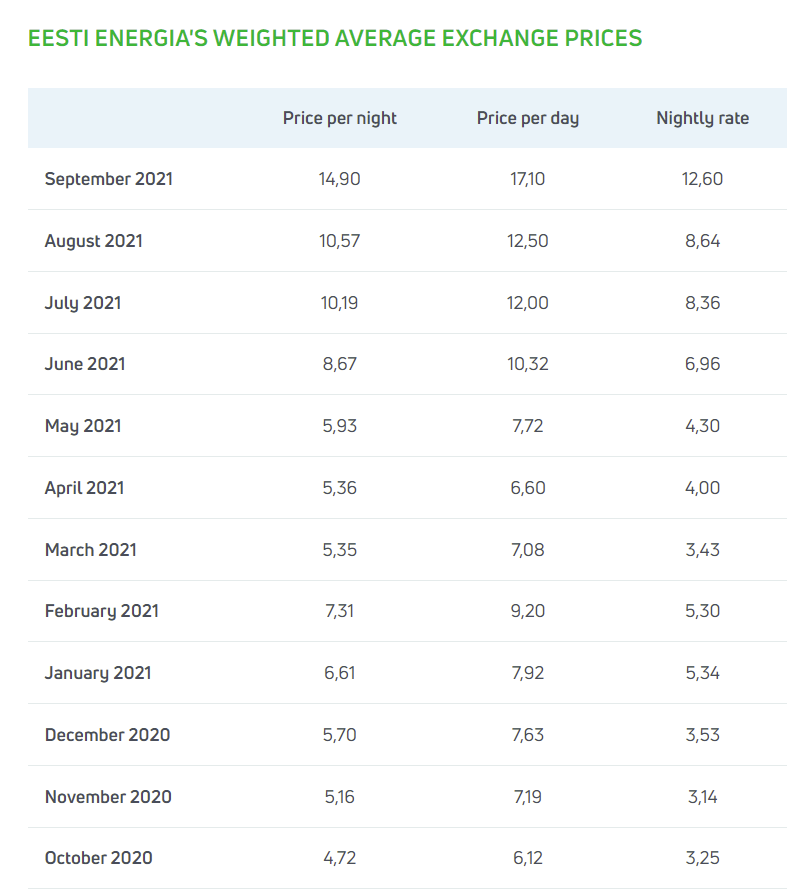Select the October 2020 row label
This screenshot has width=808, height=896.
[99, 858]
